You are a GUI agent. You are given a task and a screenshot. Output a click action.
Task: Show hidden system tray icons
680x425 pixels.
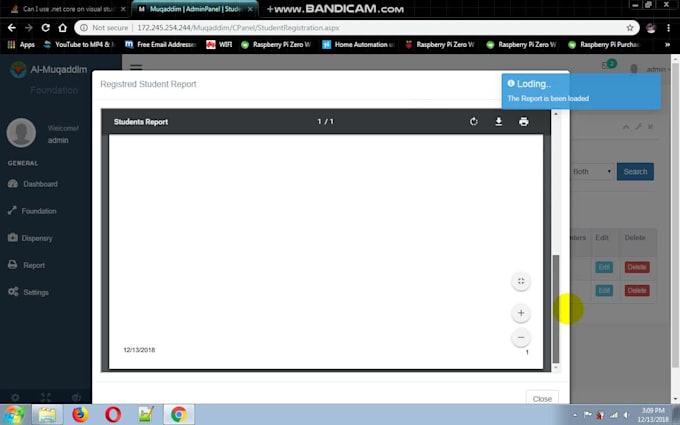(x=575, y=415)
